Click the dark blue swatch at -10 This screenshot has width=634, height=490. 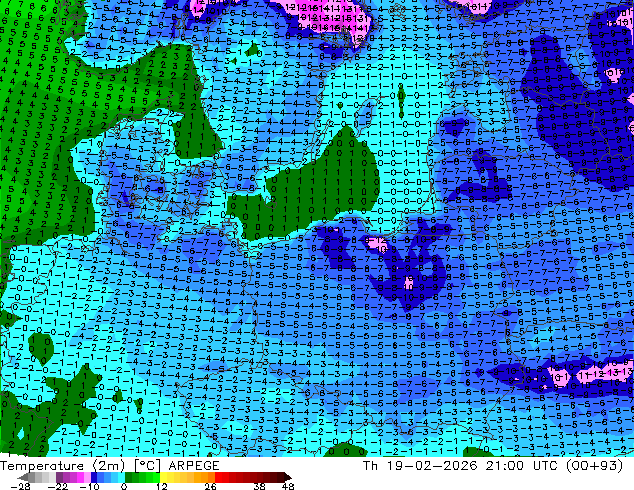[x=94, y=477]
